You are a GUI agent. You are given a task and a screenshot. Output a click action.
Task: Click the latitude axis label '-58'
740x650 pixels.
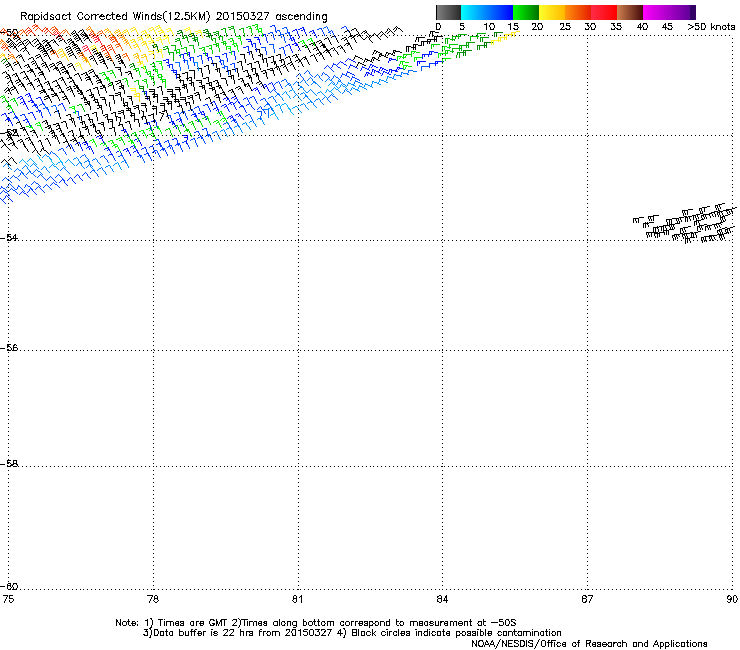pos(9,464)
